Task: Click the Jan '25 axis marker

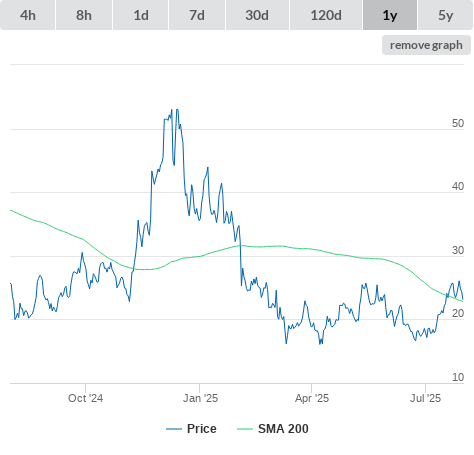Action: (x=200, y=398)
